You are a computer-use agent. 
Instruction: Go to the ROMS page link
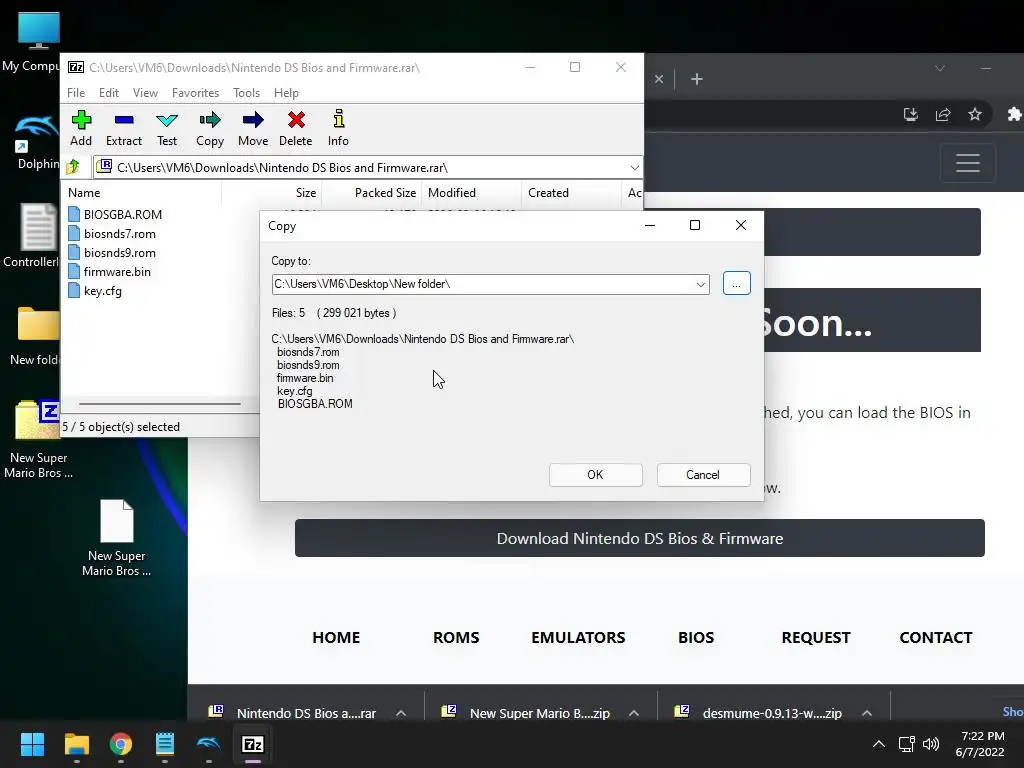click(x=456, y=637)
